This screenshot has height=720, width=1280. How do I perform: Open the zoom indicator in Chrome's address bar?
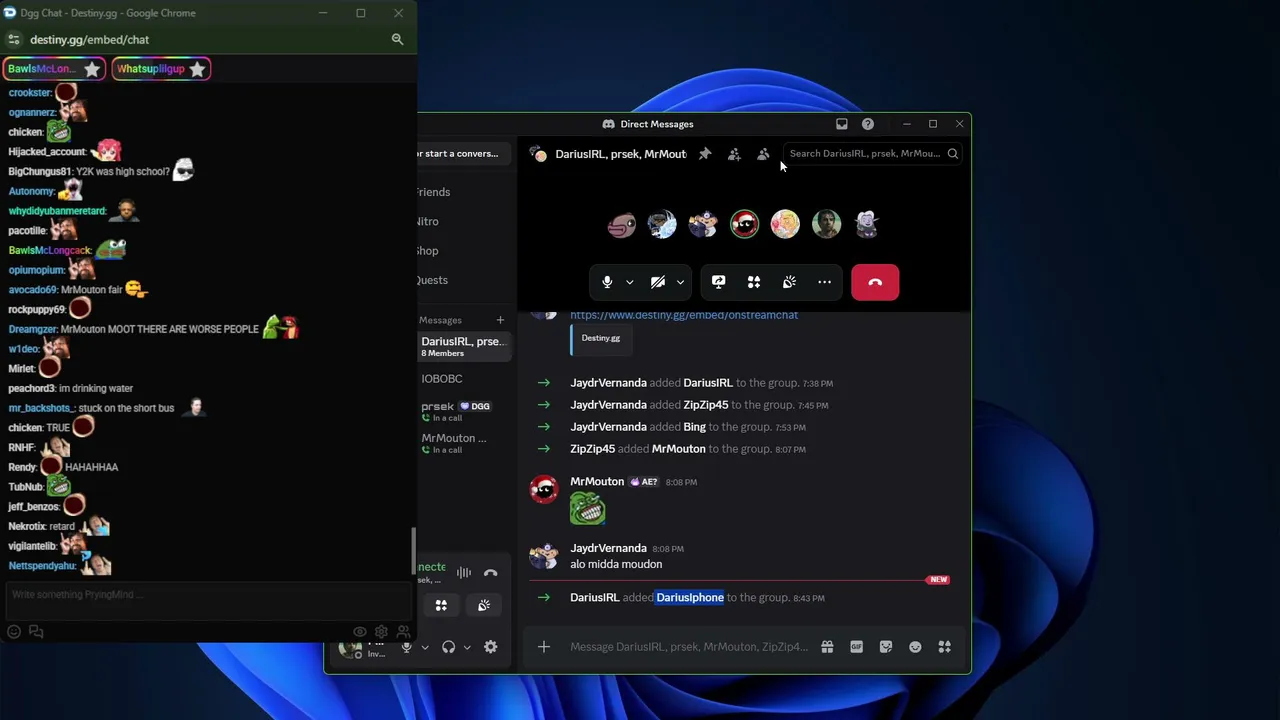coord(397,40)
